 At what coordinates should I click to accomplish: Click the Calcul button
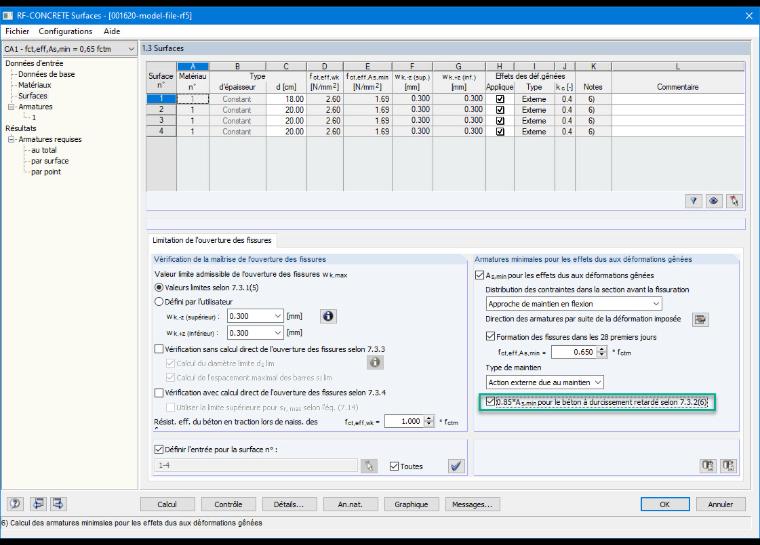tap(167, 504)
